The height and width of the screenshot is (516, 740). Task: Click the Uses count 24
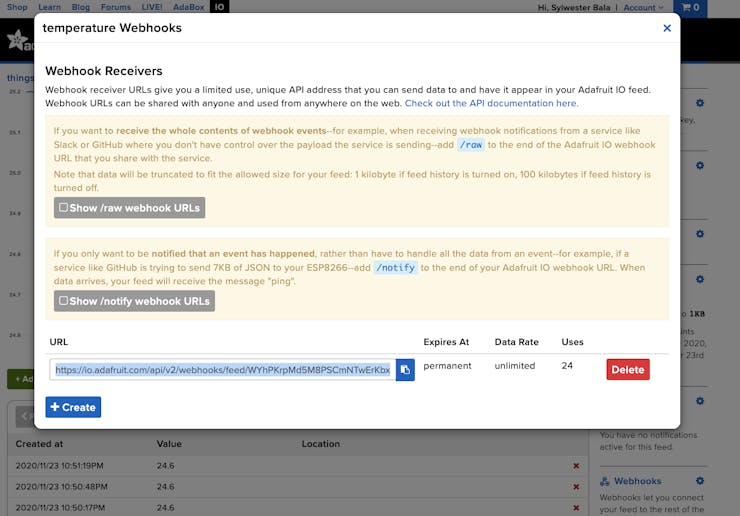tap(567, 365)
